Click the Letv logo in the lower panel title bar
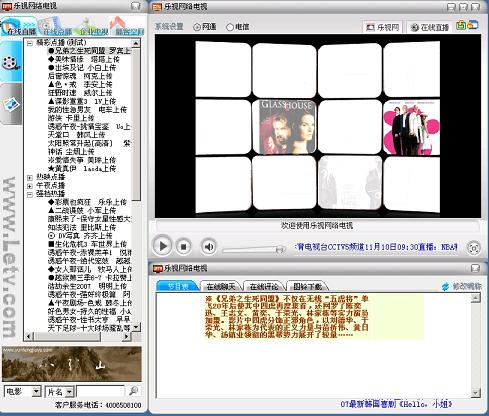489x416 pixels. [x=157, y=268]
